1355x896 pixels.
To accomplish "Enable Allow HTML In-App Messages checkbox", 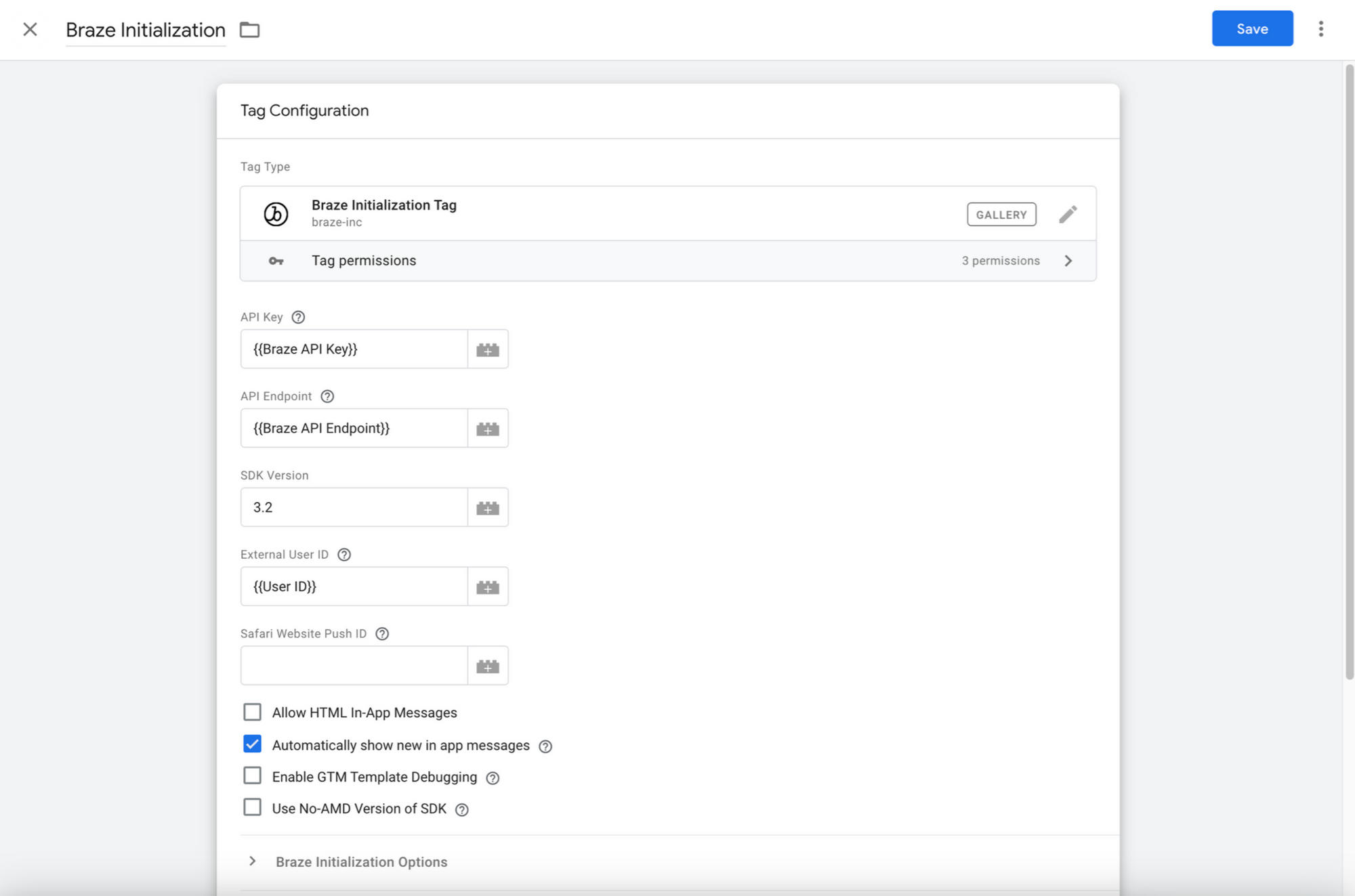I will 252,712.
